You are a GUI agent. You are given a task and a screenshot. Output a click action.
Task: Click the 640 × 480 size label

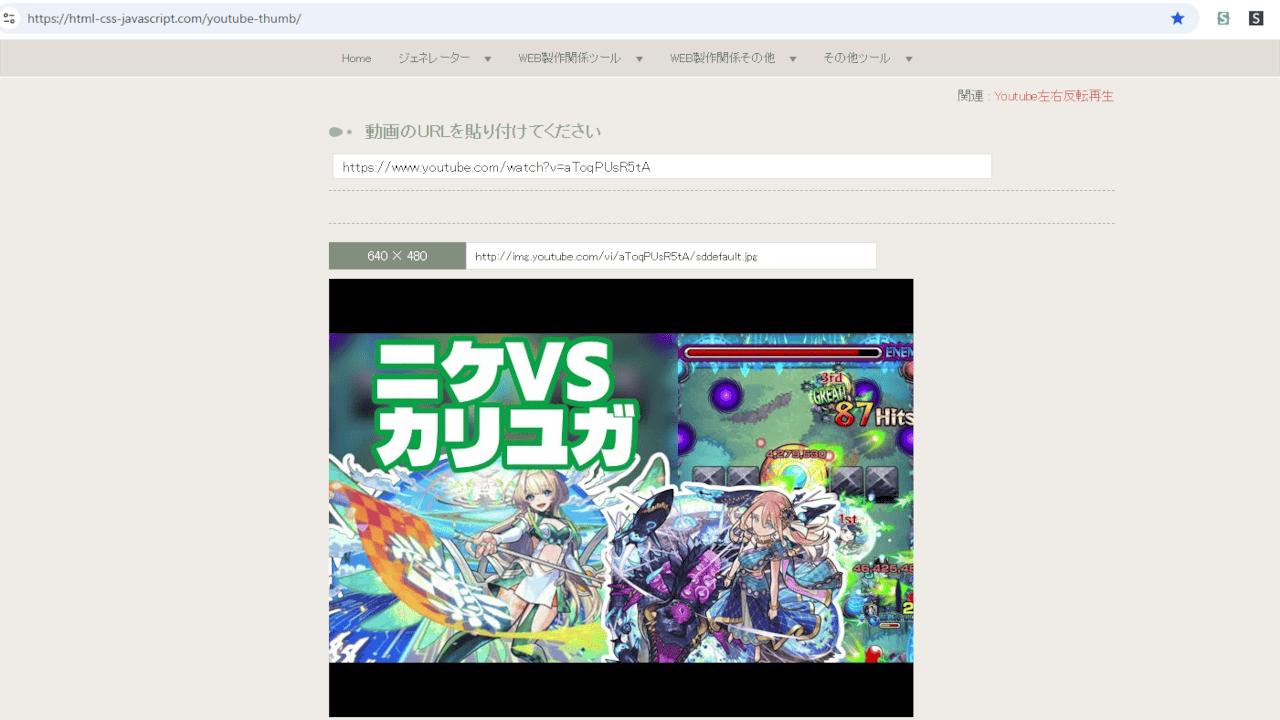pyautogui.click(x=397, y=256)
